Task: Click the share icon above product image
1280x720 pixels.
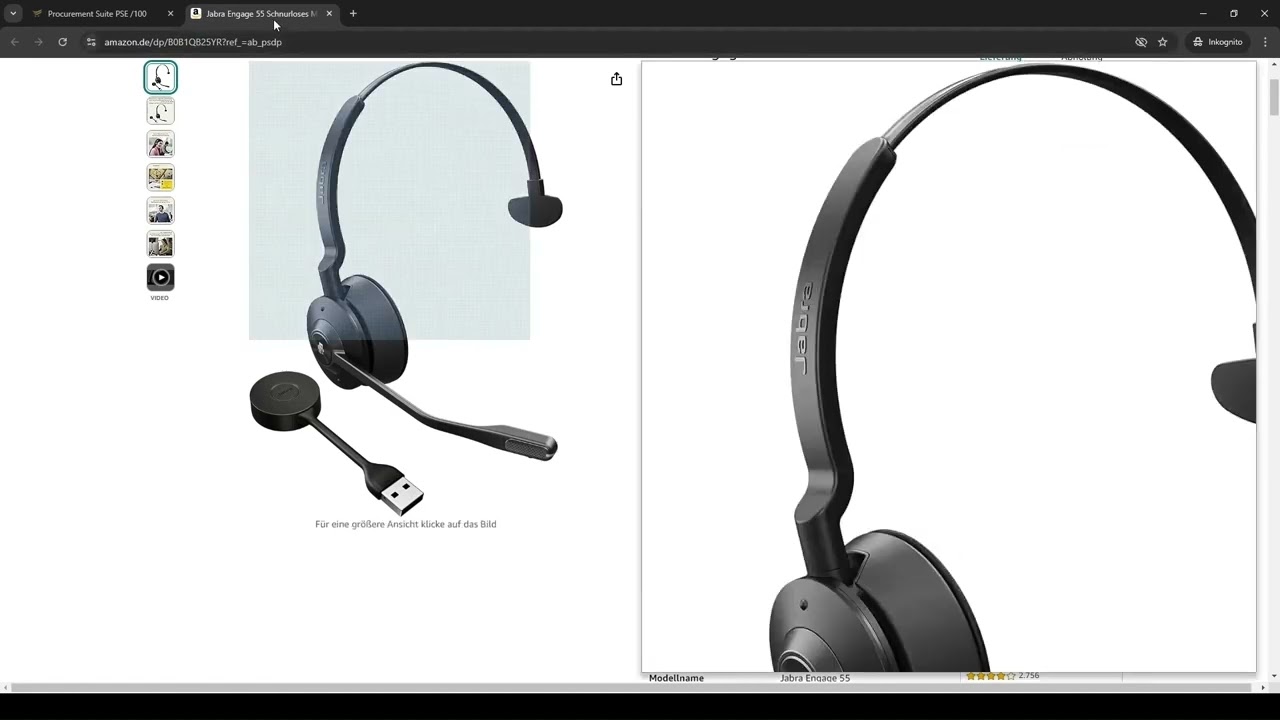Action: pyautogui.click(x=616, y=79)
